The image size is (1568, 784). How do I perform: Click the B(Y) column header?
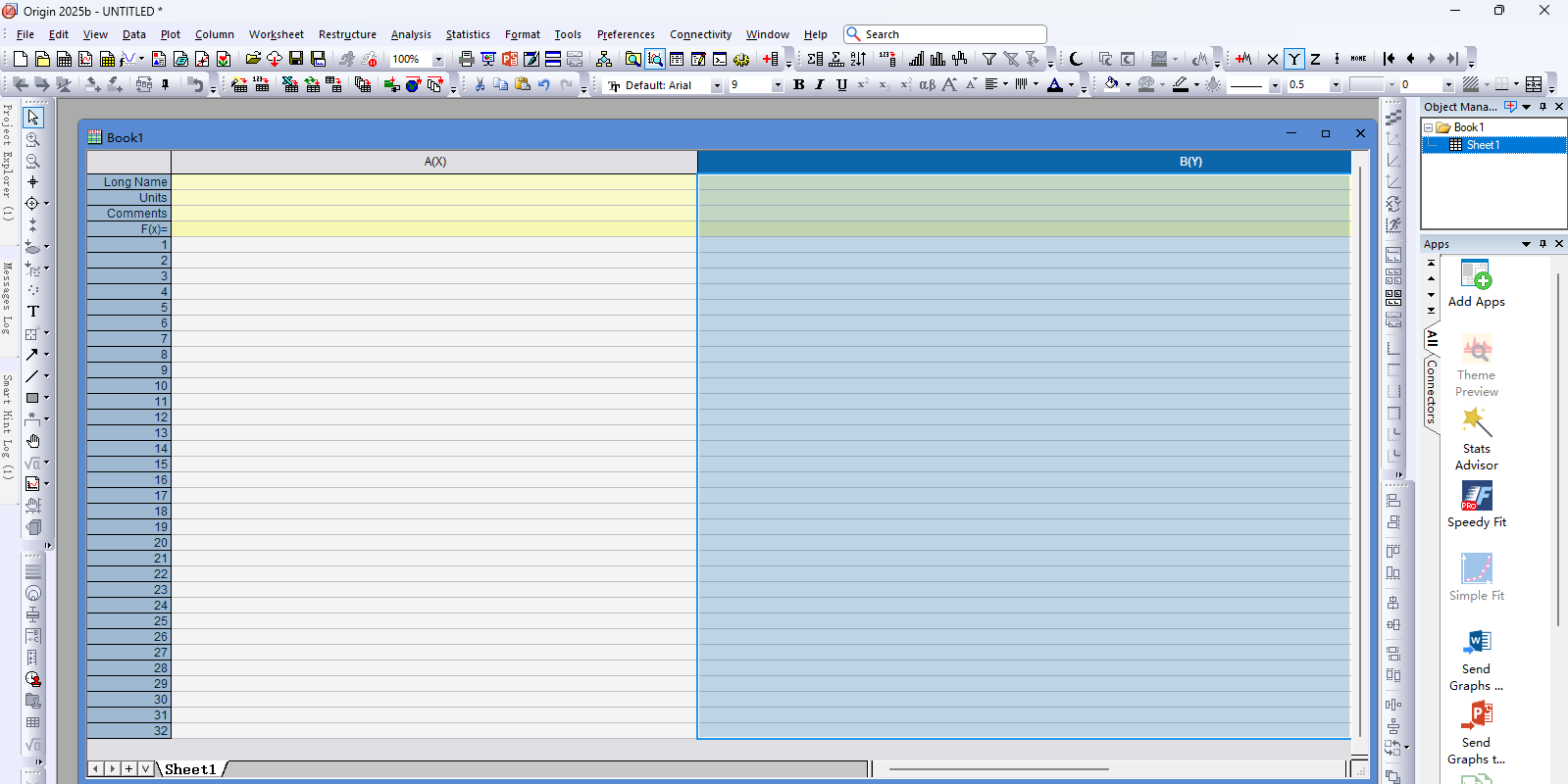click(x=1189, y=162)
